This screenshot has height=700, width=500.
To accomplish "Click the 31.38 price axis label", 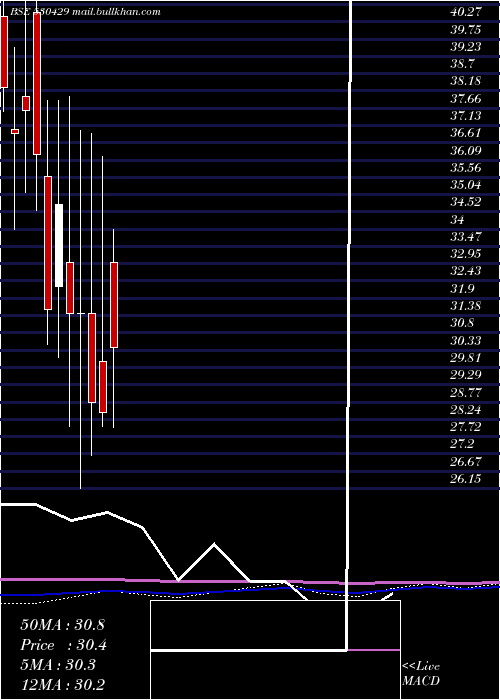I will (x=466, y=306).
